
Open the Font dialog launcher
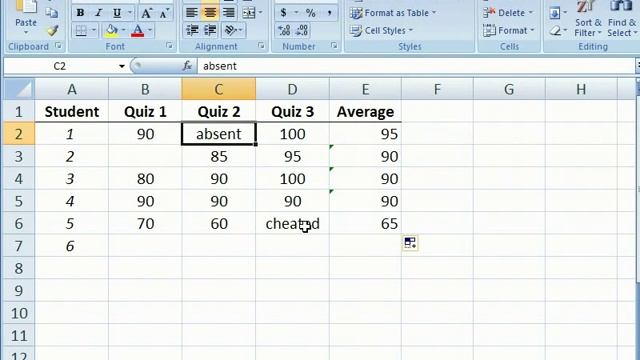[x=169, y=46]
